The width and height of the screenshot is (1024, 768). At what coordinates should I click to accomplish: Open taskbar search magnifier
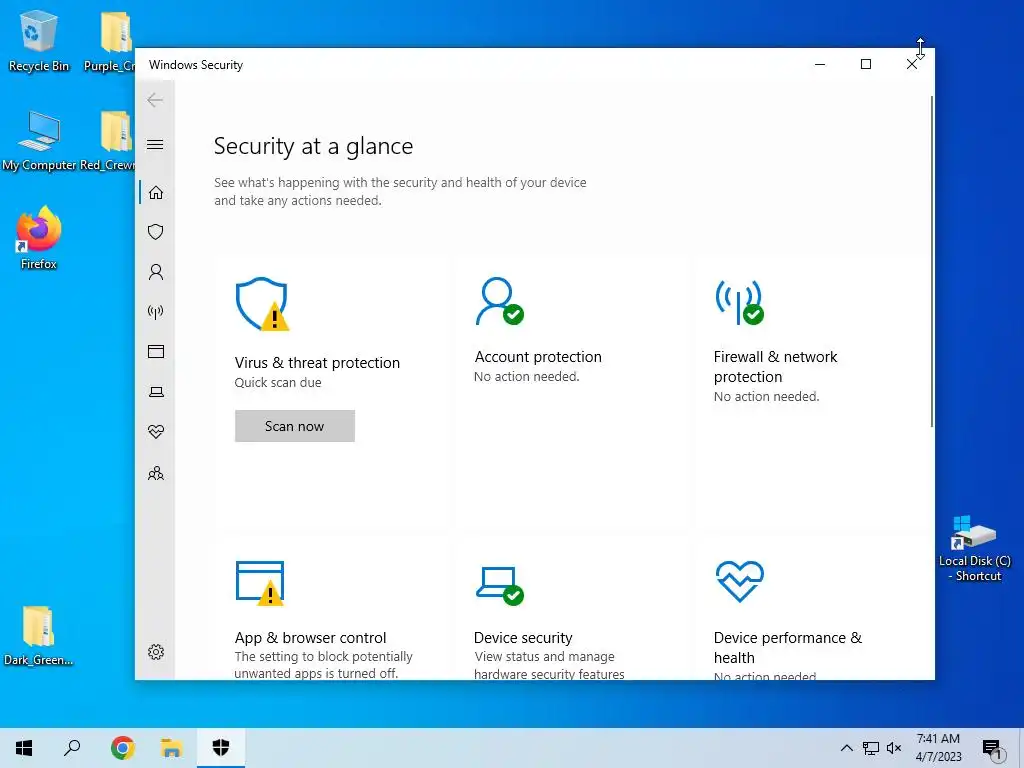click(x=72, y=748)
